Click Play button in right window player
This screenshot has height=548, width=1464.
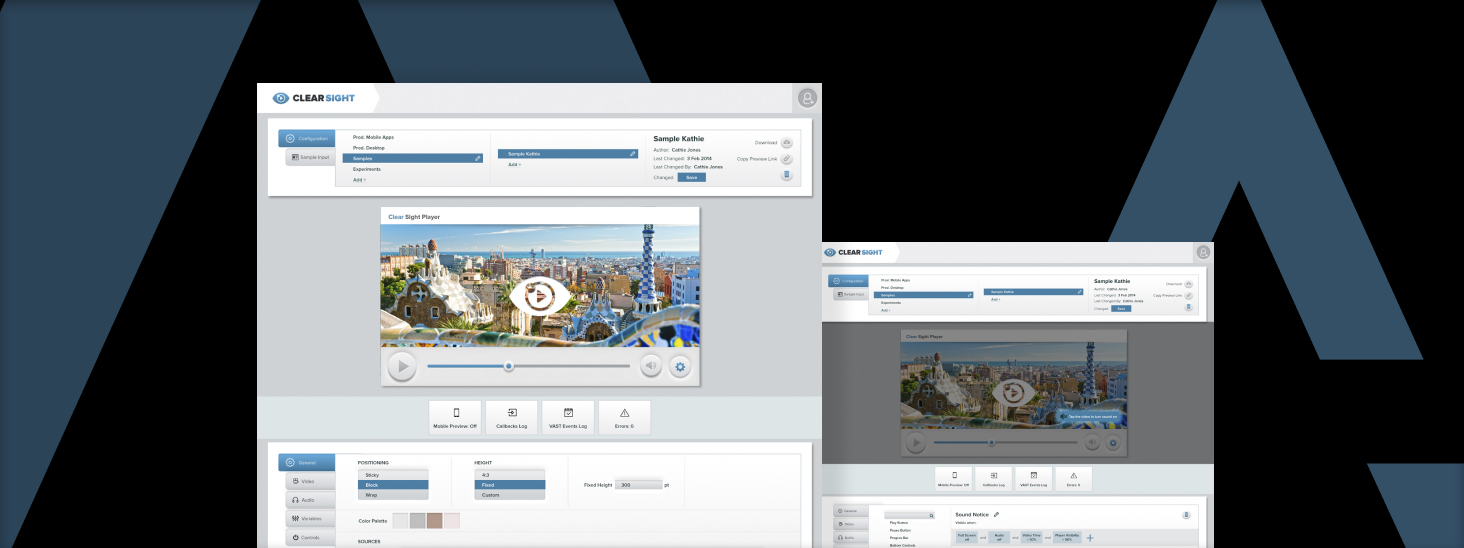915,442
